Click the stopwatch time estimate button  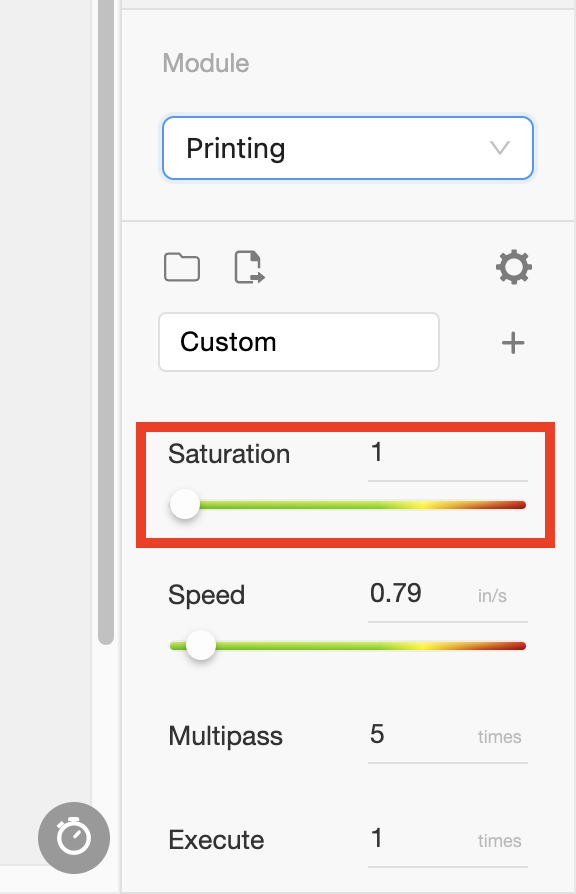click(x=74, y=838)
